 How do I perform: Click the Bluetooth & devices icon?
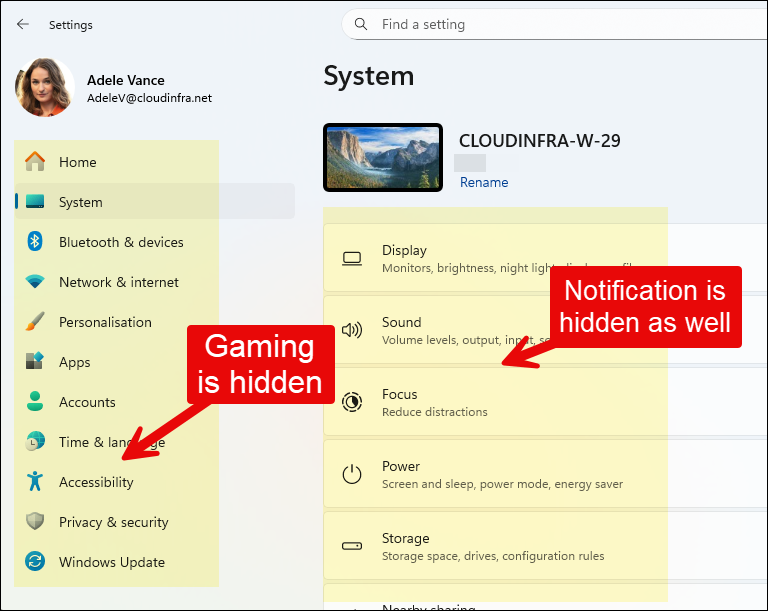click(36, 242)
